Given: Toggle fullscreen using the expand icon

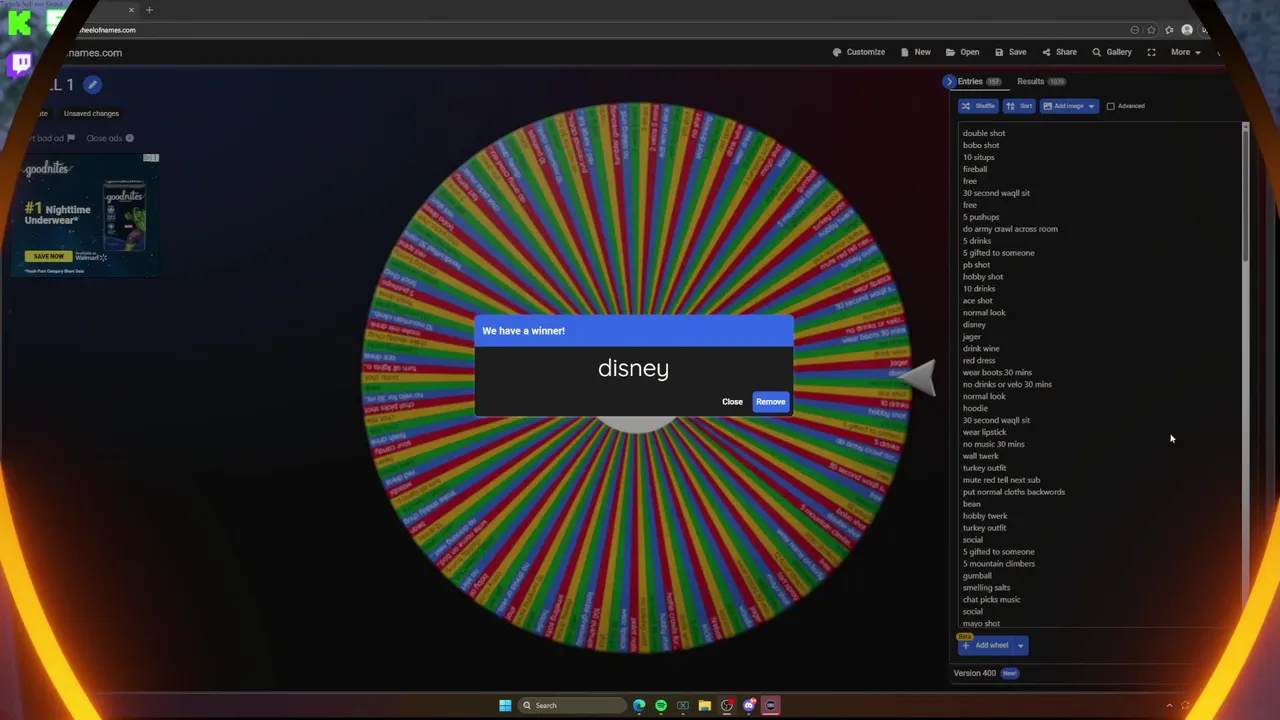Looking at the screenshot, I should (1151, 52).
